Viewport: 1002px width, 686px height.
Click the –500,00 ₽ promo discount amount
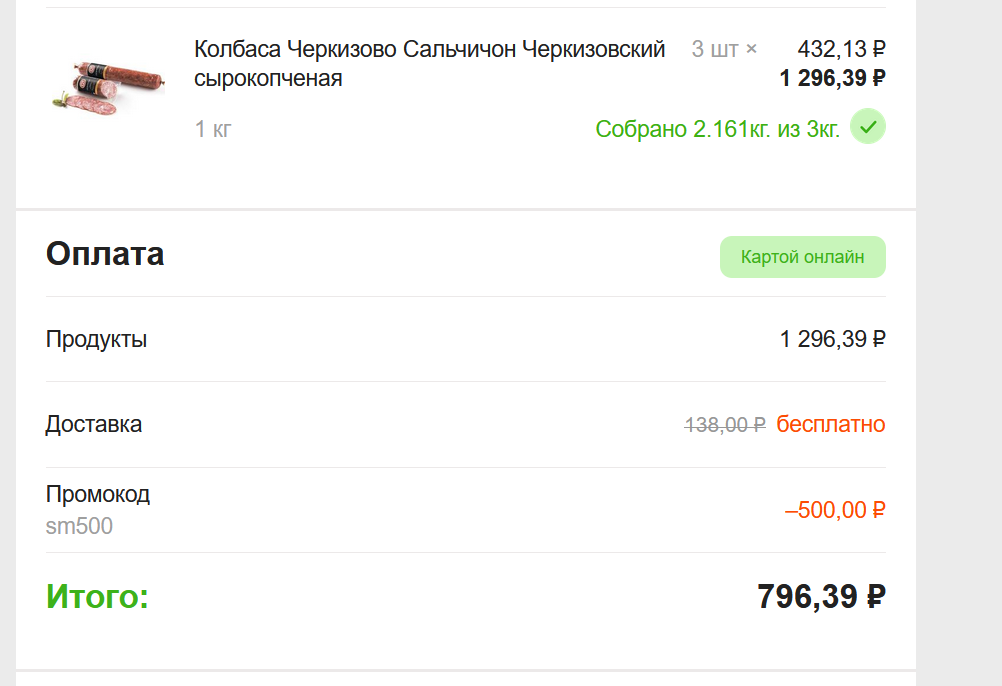(x=835, y=510)
